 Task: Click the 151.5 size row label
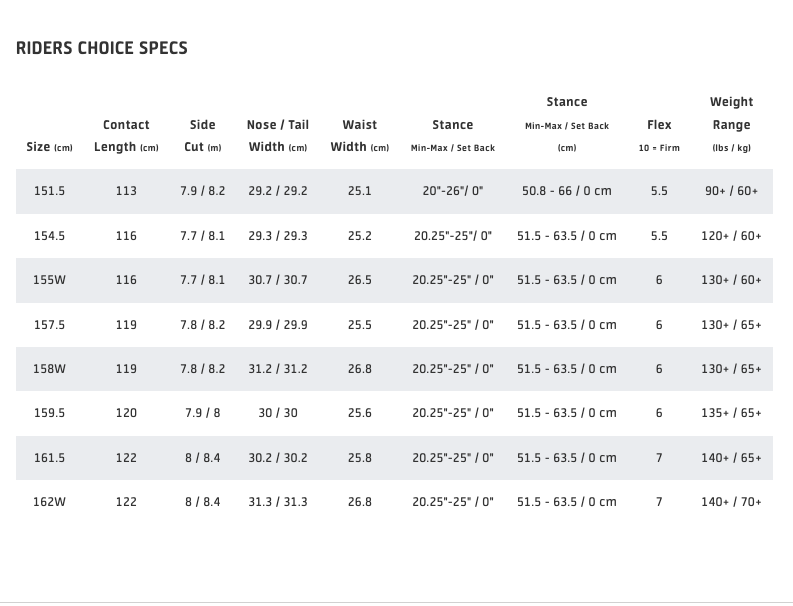pos(49,191)
